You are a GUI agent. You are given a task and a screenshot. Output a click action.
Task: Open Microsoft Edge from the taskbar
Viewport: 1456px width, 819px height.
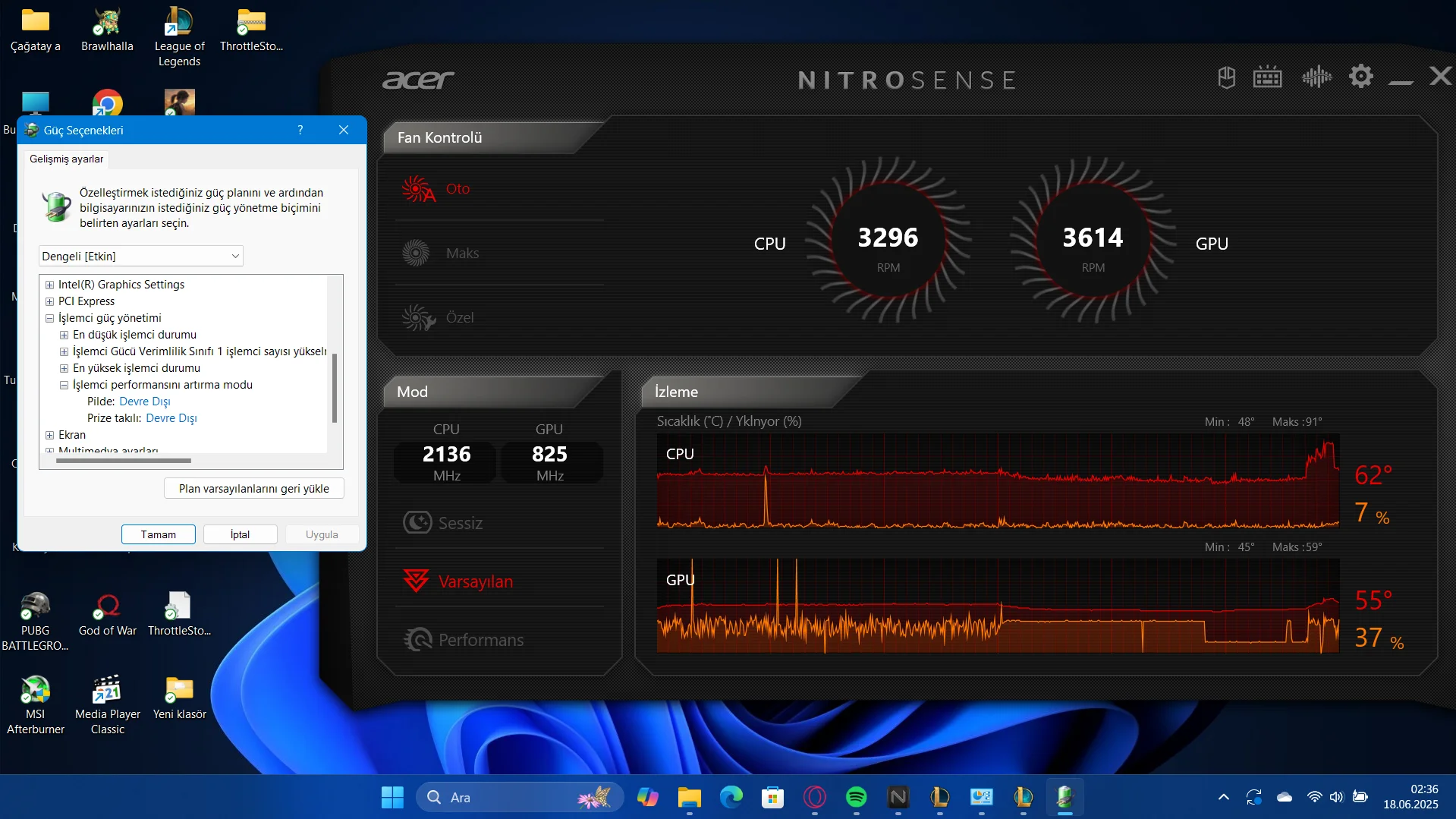click(x=731, y=797)
